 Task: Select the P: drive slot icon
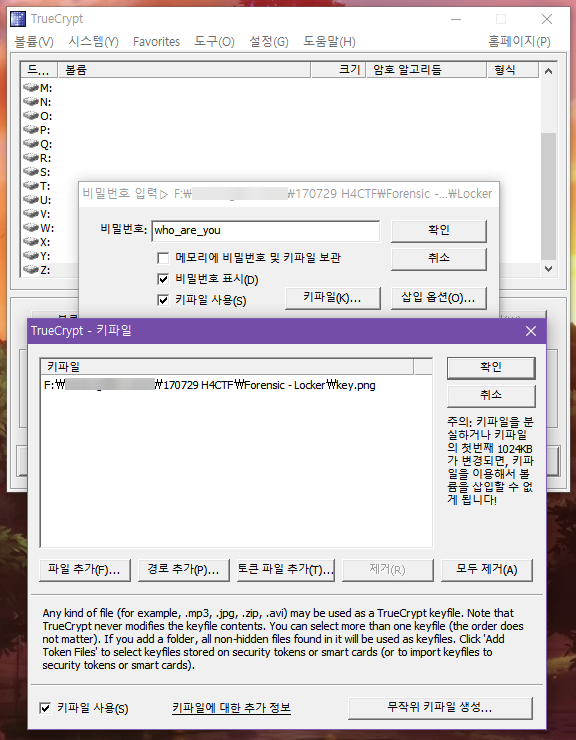pyautogui.click(x=31, y=130)
